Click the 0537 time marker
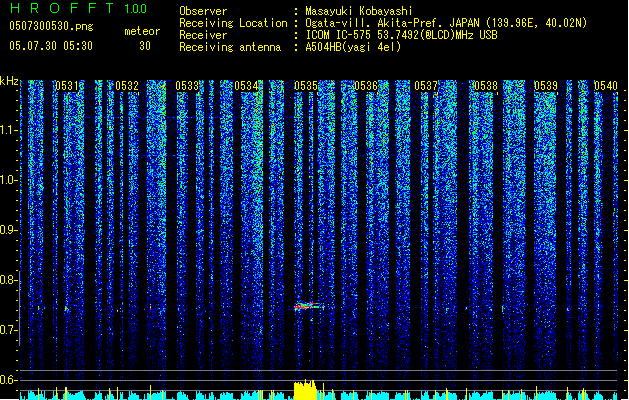The height and width of the screenshot is (400, 629). click(426, 86)
